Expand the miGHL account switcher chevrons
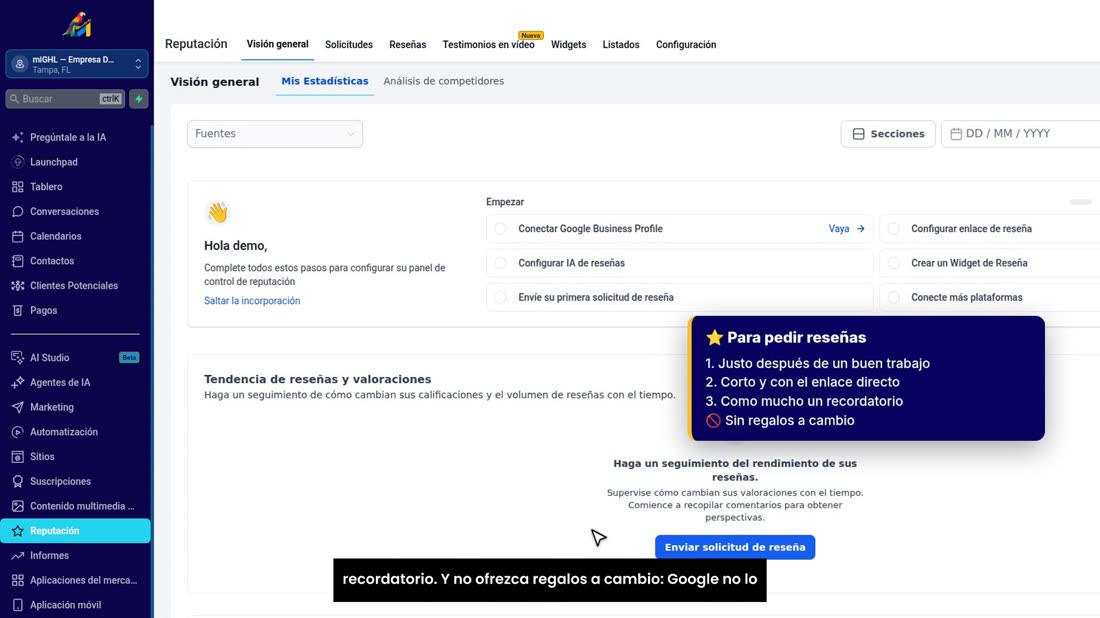The image size is (1100, 618). tap(138, 64)
